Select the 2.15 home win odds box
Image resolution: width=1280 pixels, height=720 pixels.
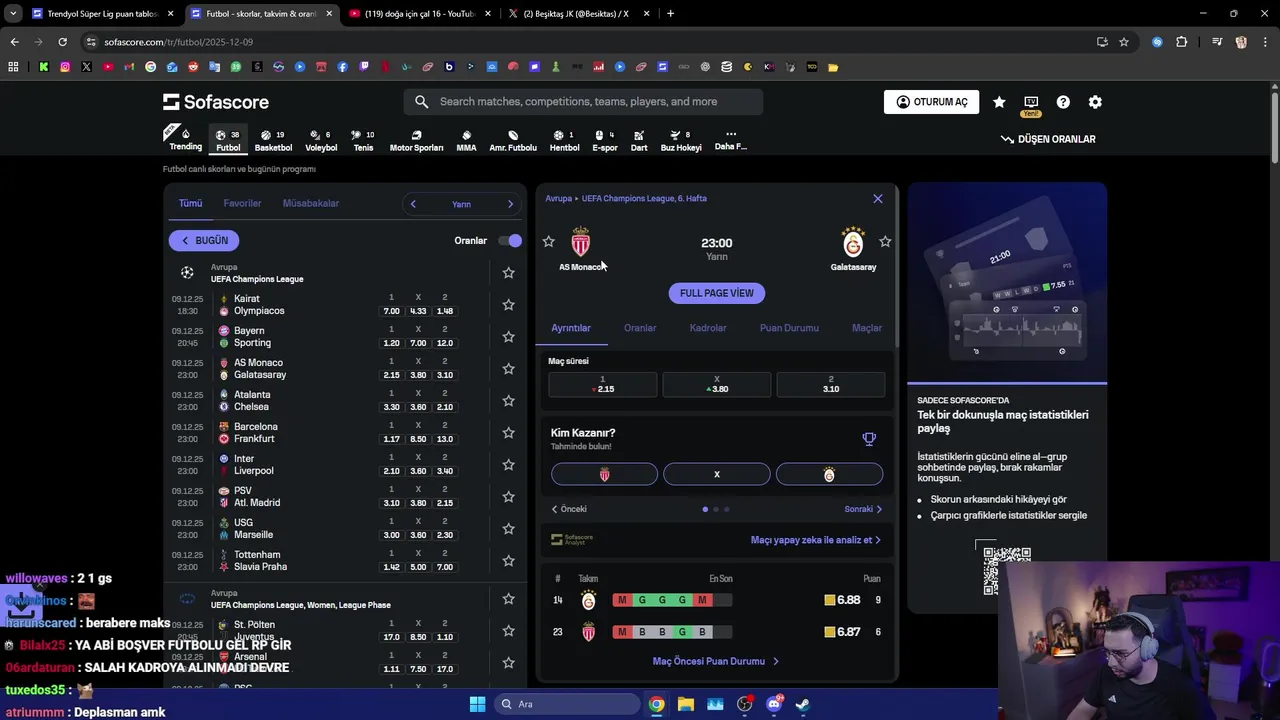pyautogui.click(x=603, y=385)
